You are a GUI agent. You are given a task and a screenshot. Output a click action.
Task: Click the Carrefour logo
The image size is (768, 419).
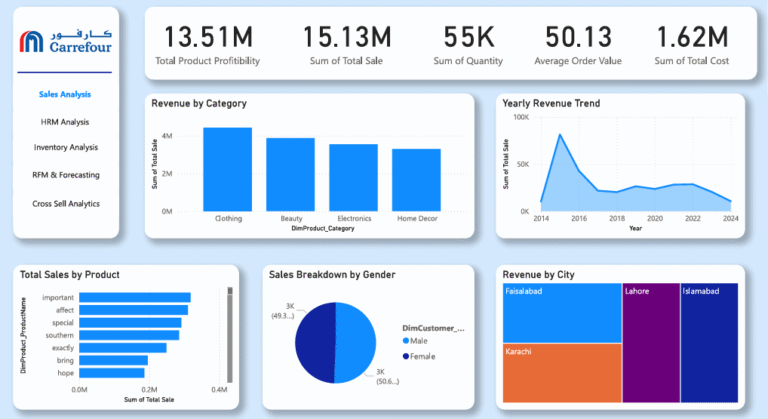point(66,42)
